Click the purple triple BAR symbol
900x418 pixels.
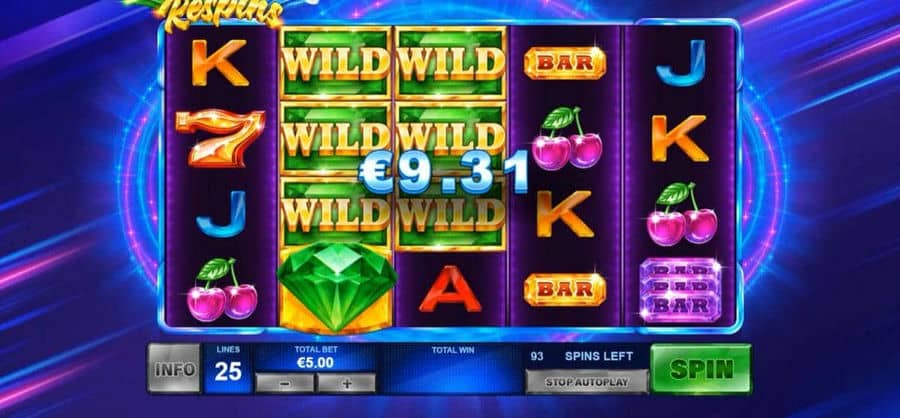click(681, 290)
